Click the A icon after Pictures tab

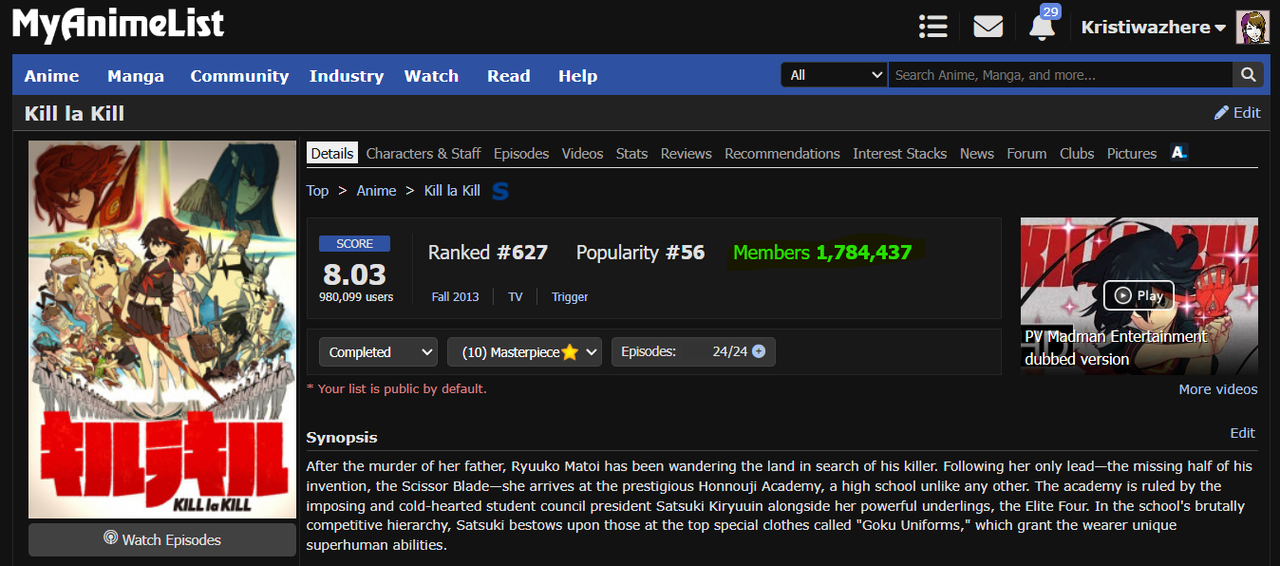click(1179, 153)
